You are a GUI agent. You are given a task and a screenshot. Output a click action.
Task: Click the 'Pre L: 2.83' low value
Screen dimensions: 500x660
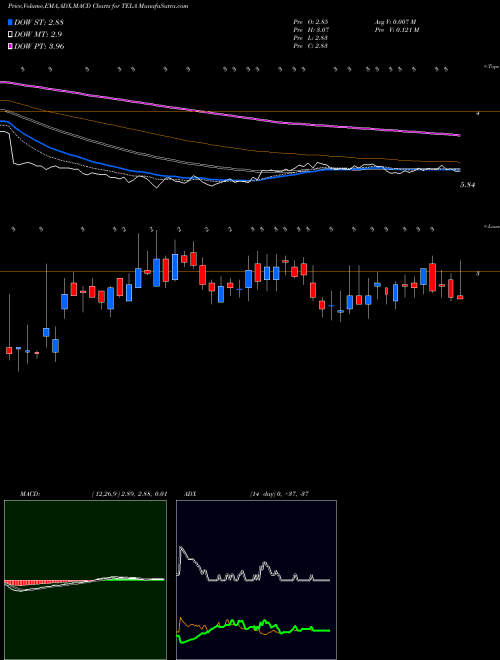click(311, 38)
